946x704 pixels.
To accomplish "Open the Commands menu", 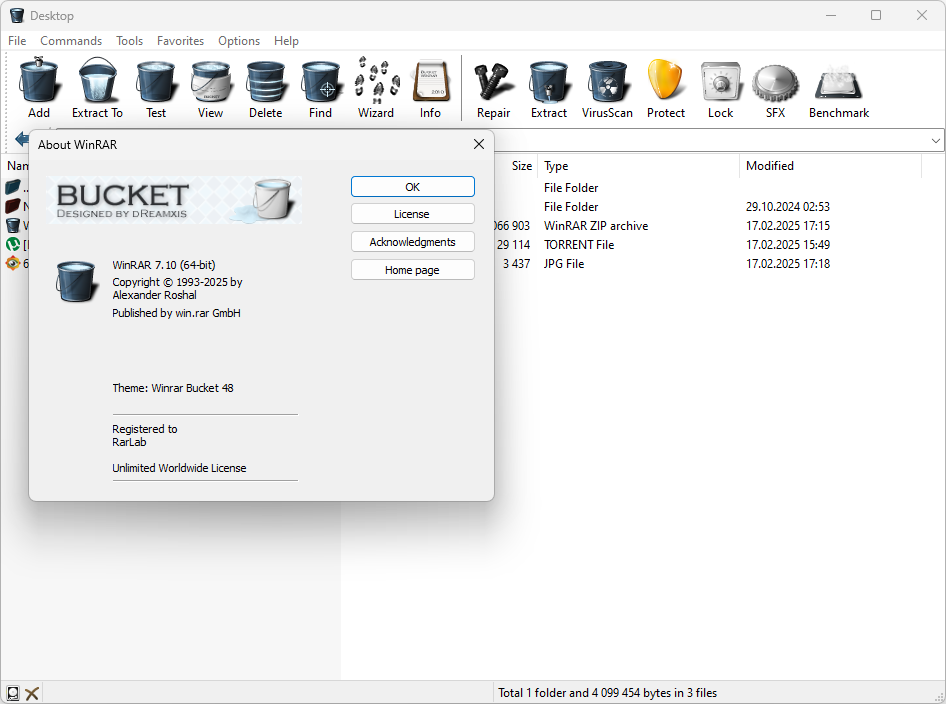I will click(x=71, y=40).
